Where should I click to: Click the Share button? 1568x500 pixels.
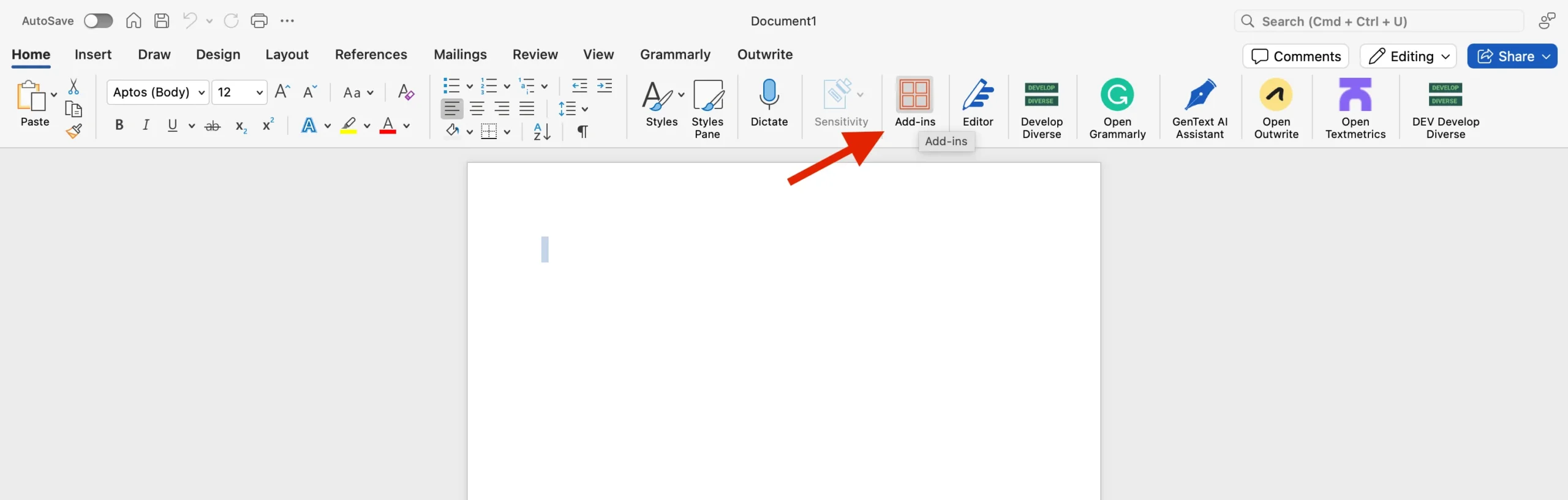[x=1506, y=56]
